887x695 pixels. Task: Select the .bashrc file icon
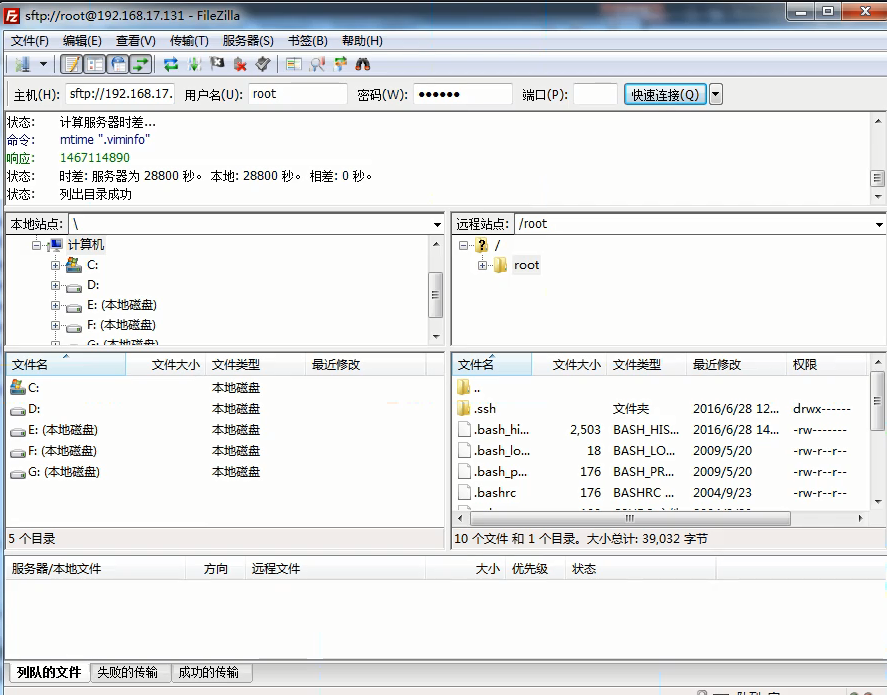(464, 493)
